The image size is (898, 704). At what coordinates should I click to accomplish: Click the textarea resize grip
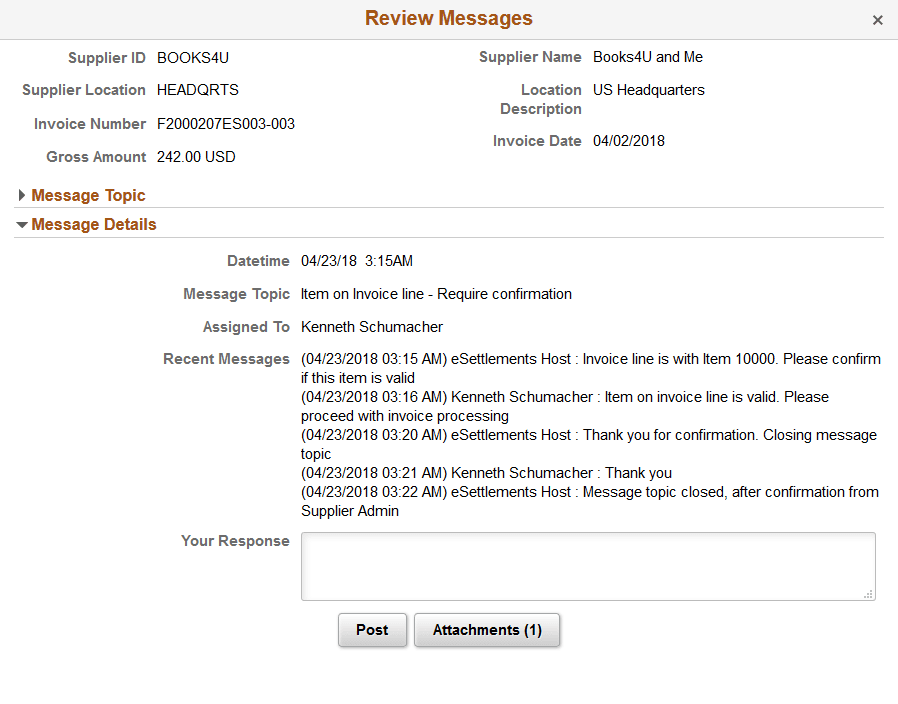tap(869, 595)
